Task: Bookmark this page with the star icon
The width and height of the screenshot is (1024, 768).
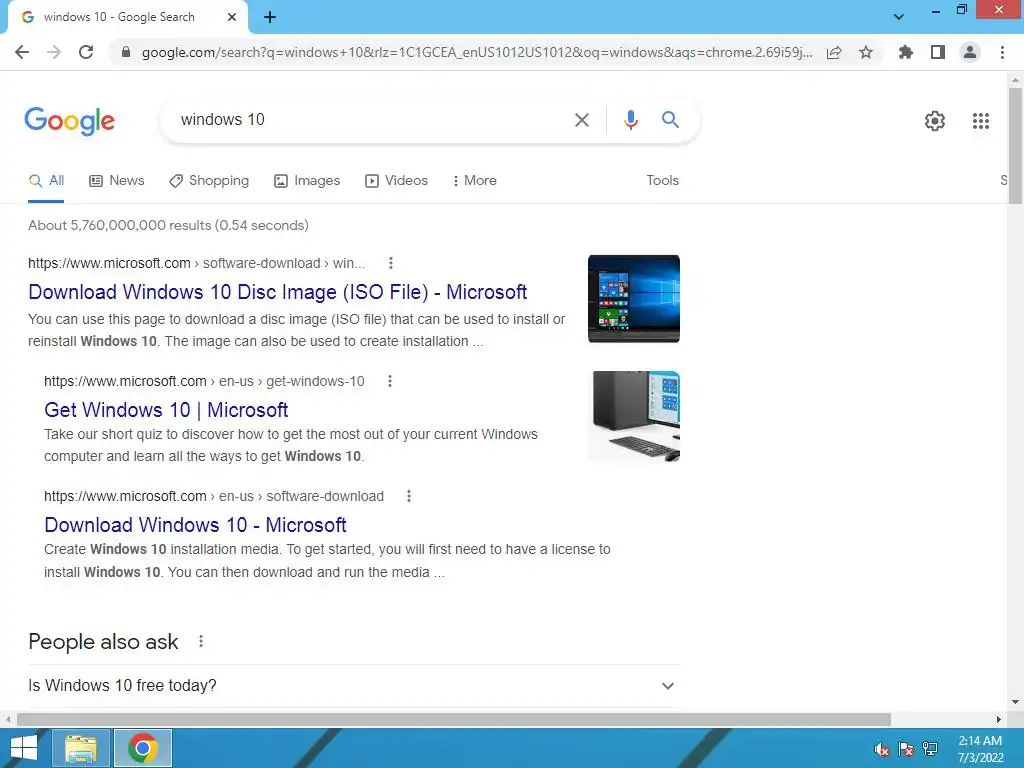Action: pyautogui.click(x=866, y=52)
